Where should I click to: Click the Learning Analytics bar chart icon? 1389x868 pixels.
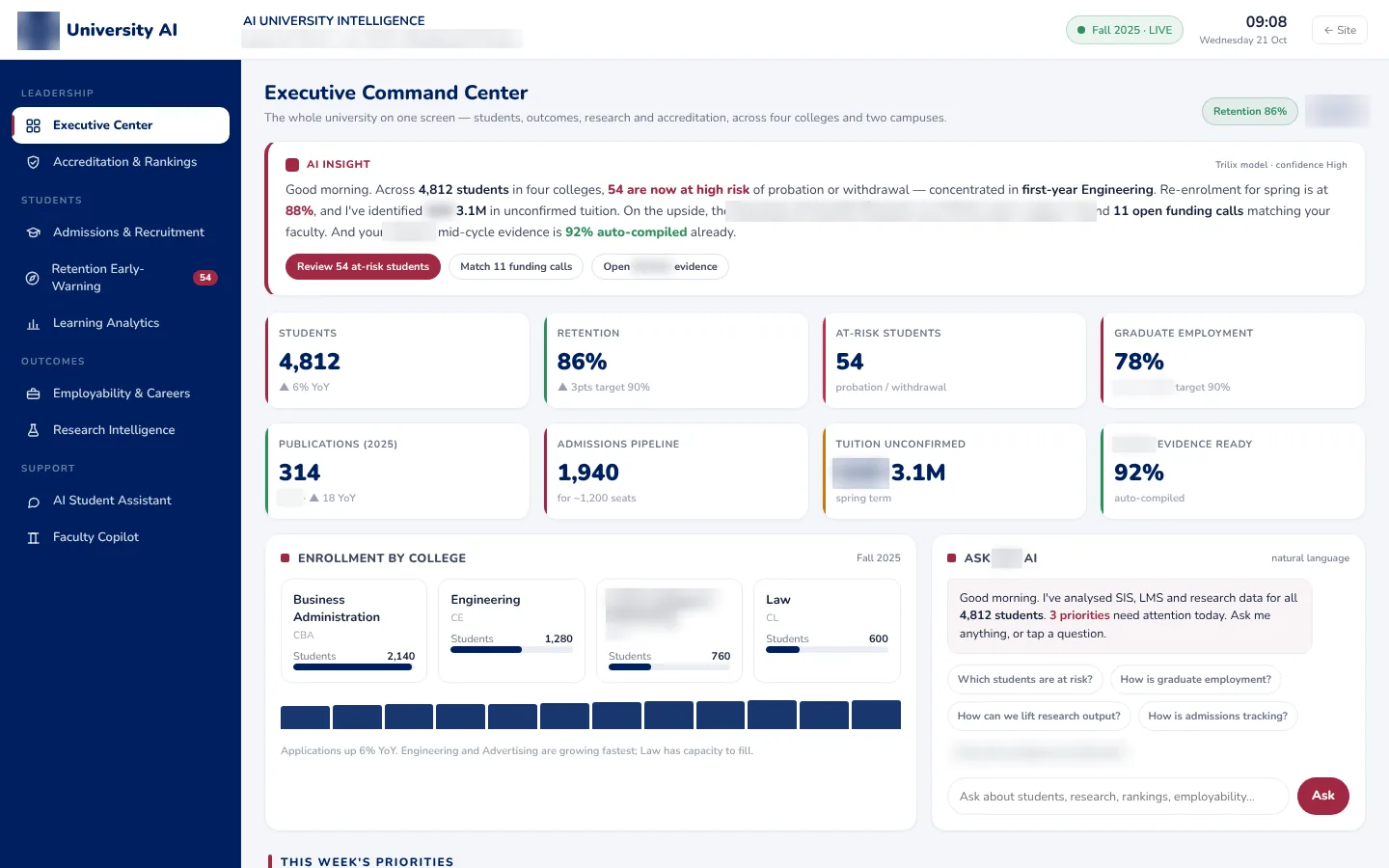pos(33,323)
